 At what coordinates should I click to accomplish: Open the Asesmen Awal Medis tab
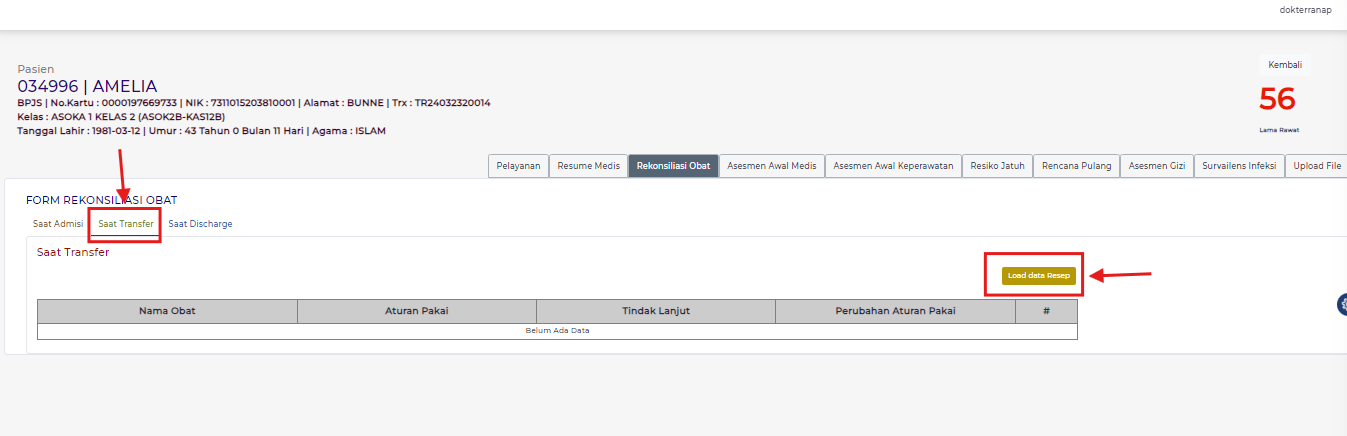[771, 166]
